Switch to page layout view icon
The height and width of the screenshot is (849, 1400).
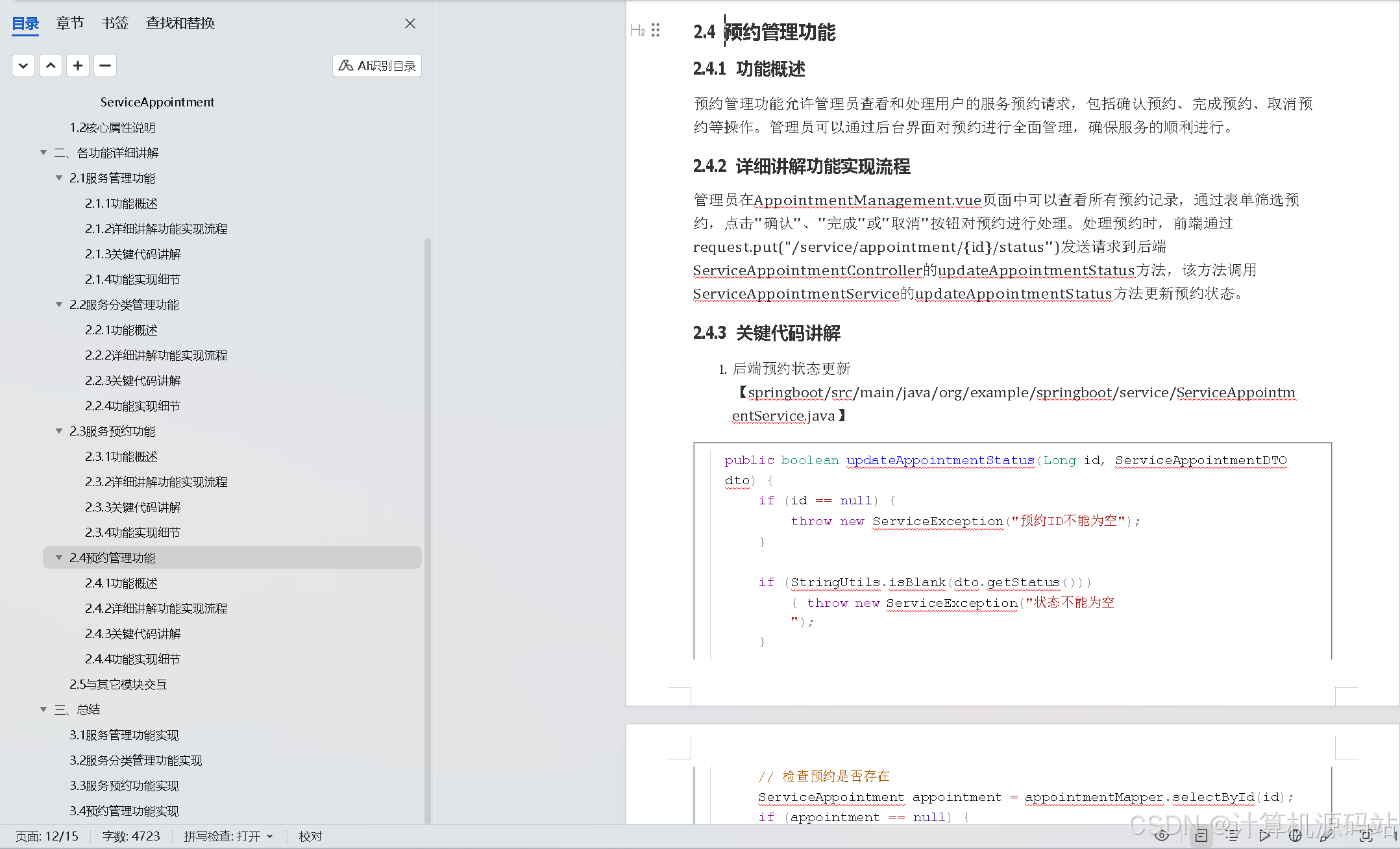tap(1201, 835)
